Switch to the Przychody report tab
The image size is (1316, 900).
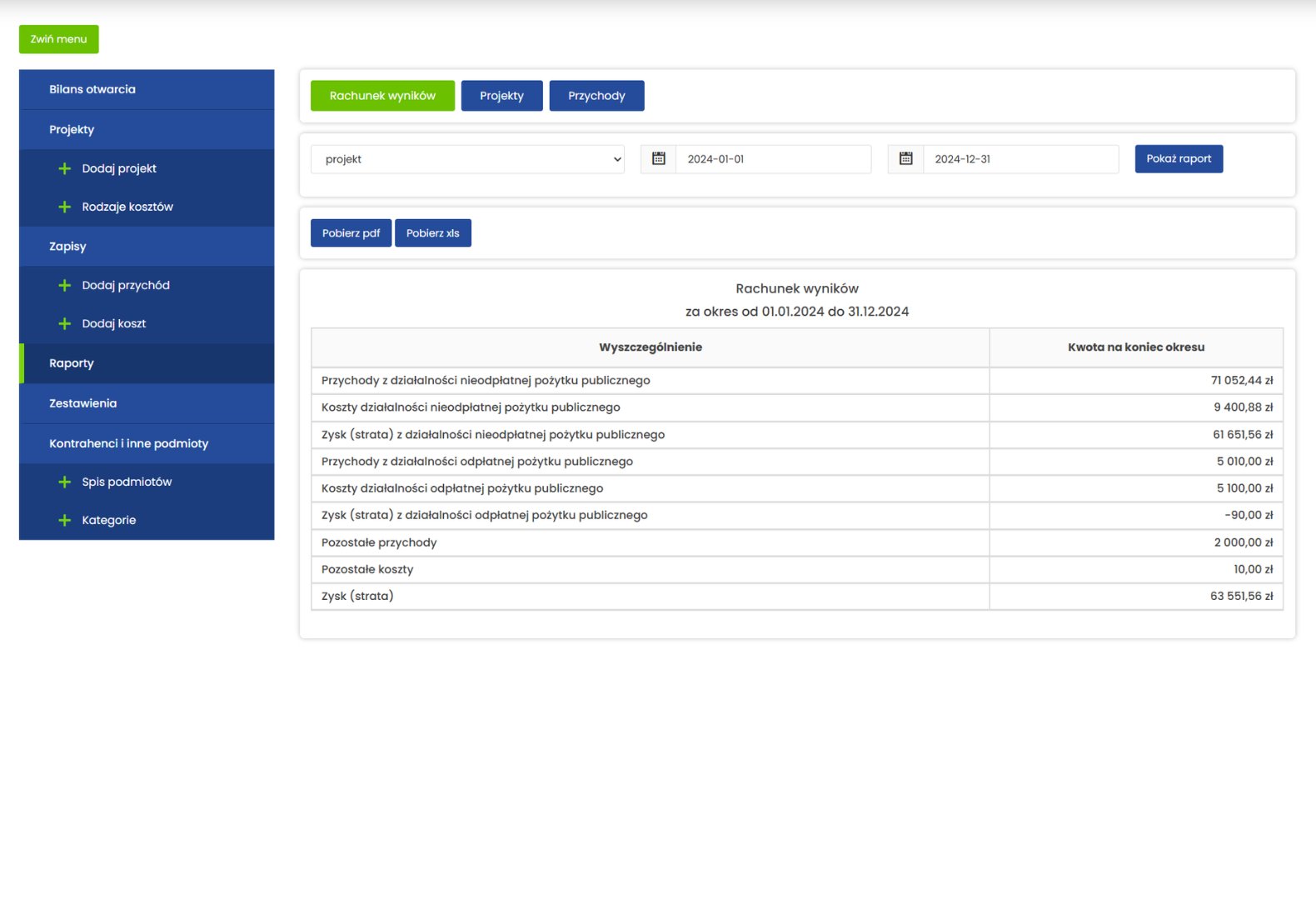pyautogui.click(x=596, y=96)
